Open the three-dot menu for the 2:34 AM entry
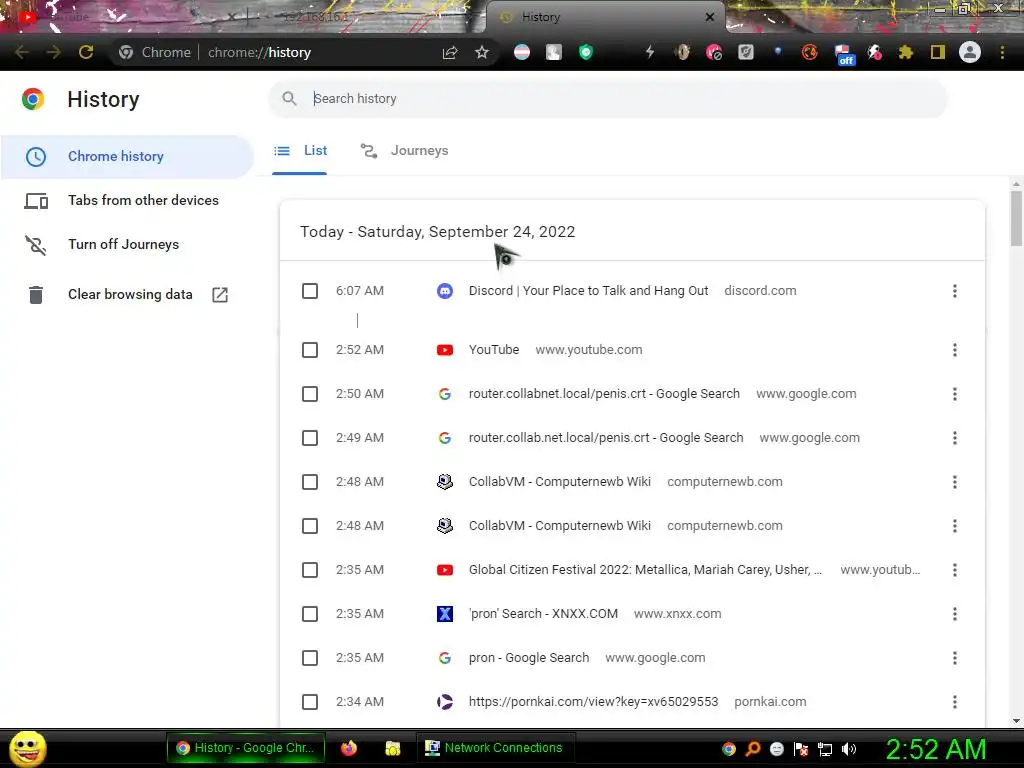Viewport: 1024px width, 768px height. point(955,702)
